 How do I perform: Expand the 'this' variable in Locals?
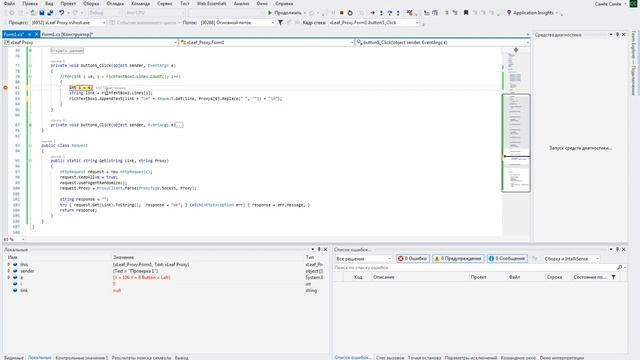click(x=9, y=264)
